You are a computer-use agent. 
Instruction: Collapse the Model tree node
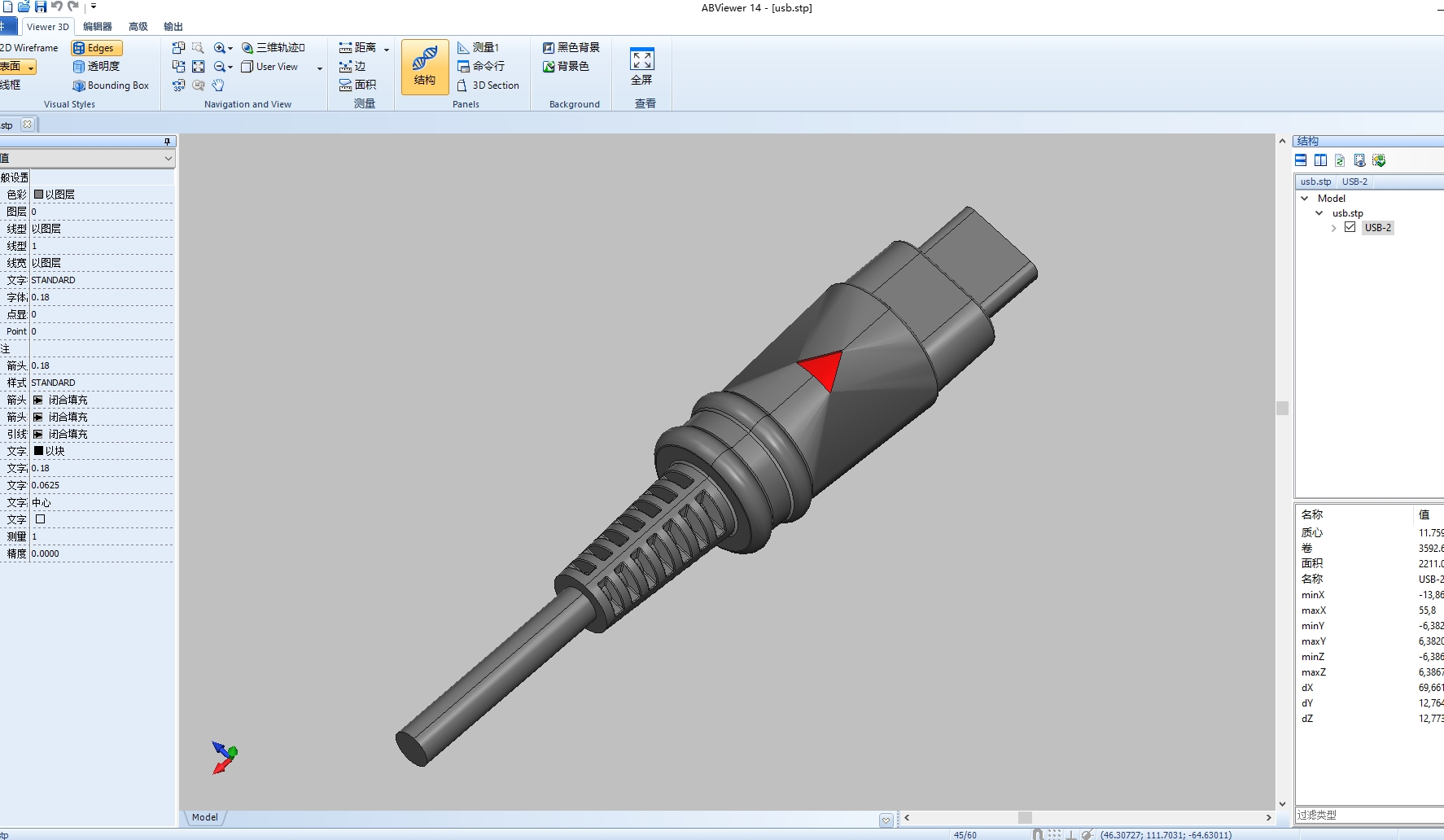(x=1305, y=199)
